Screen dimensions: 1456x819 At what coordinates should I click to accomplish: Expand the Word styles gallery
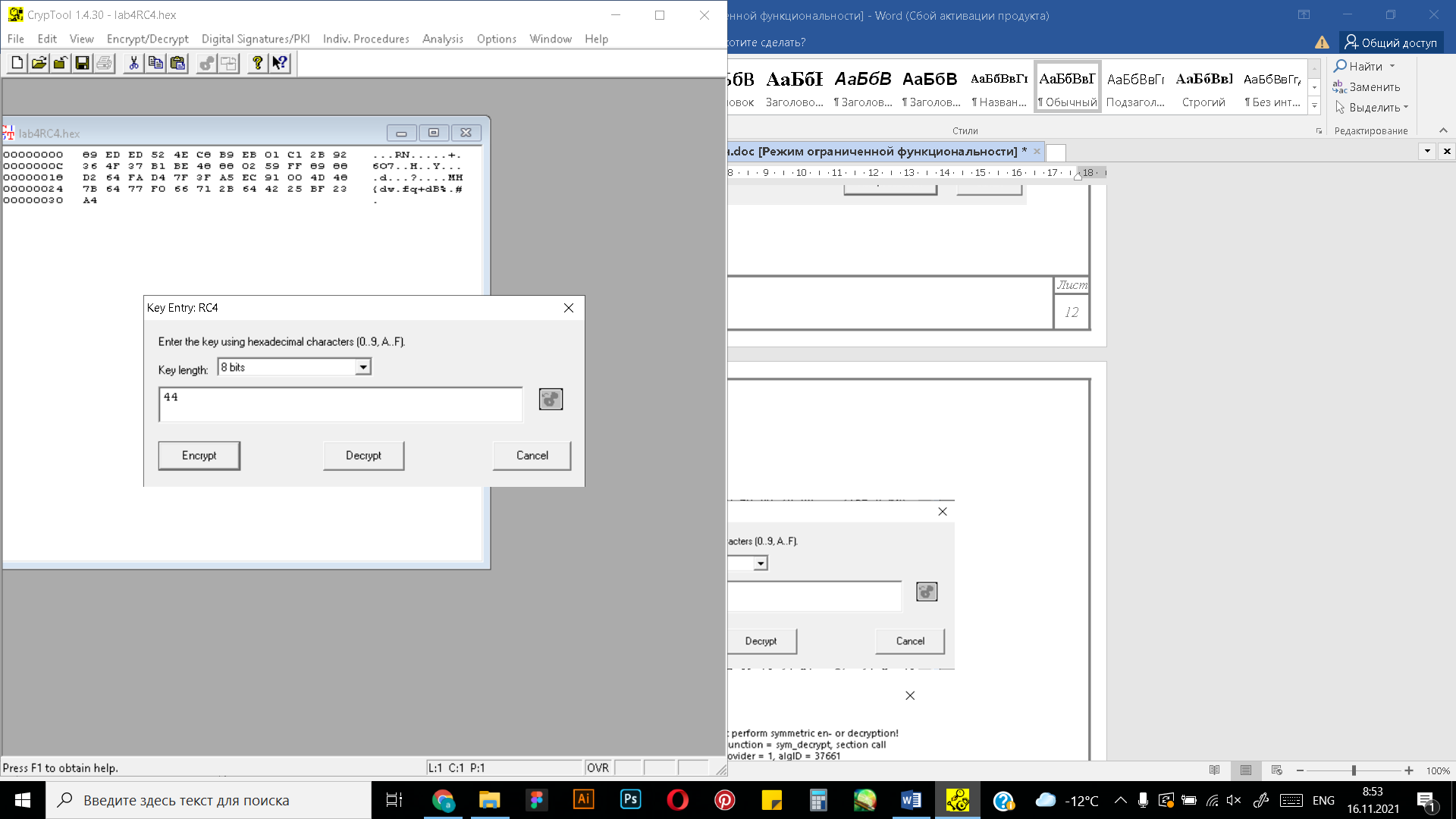1315,105
